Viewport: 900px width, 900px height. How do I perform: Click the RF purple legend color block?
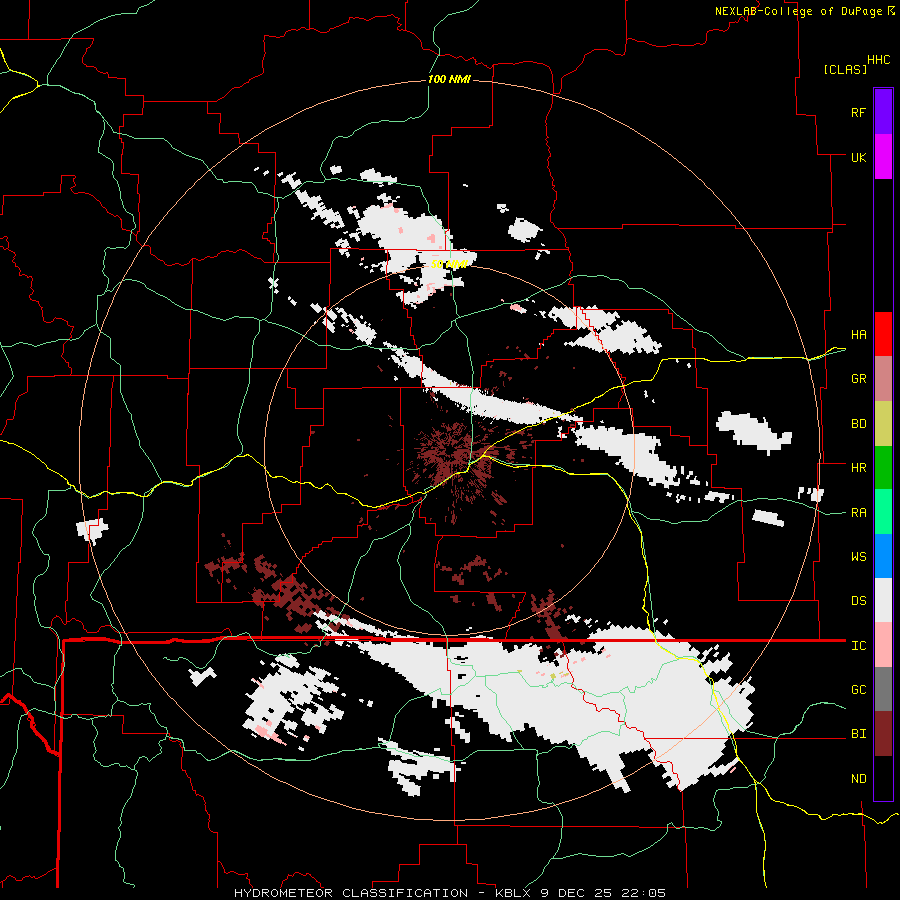click(883, 112)
